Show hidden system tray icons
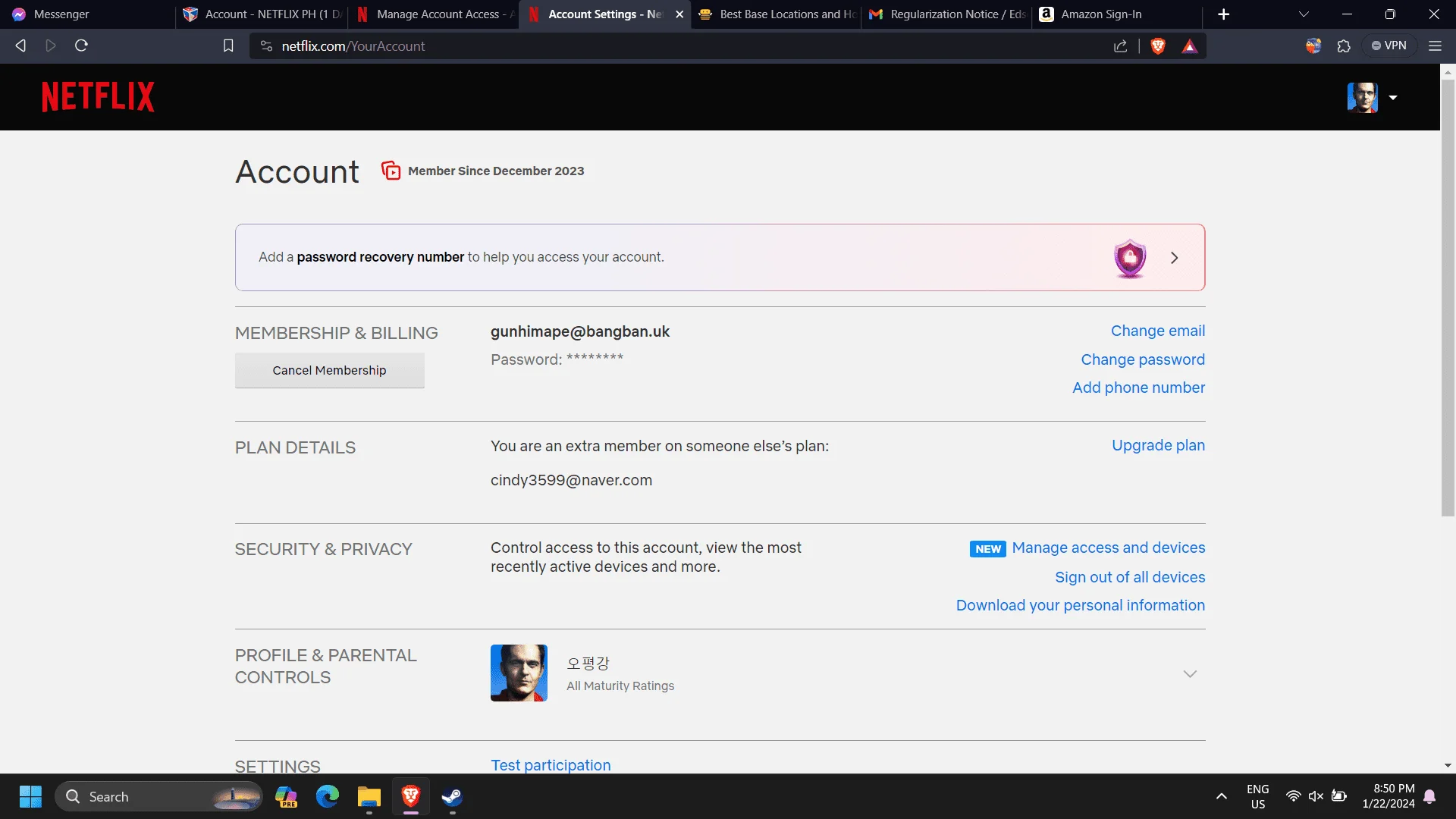Screen dimensions: 1456x819 pyautogui.click(x=1221, y=796)
